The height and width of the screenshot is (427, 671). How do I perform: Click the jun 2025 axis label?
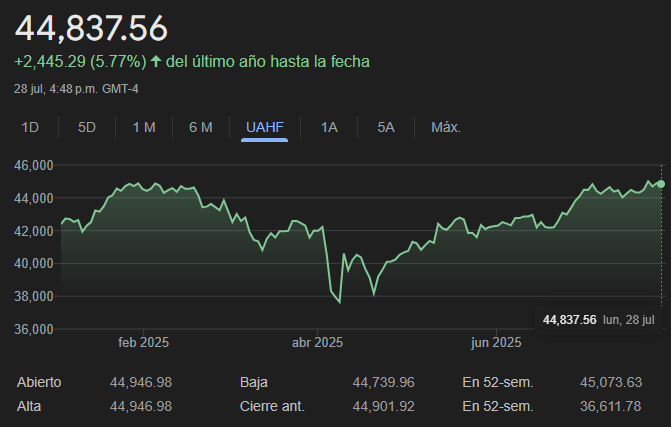point(496,342)
